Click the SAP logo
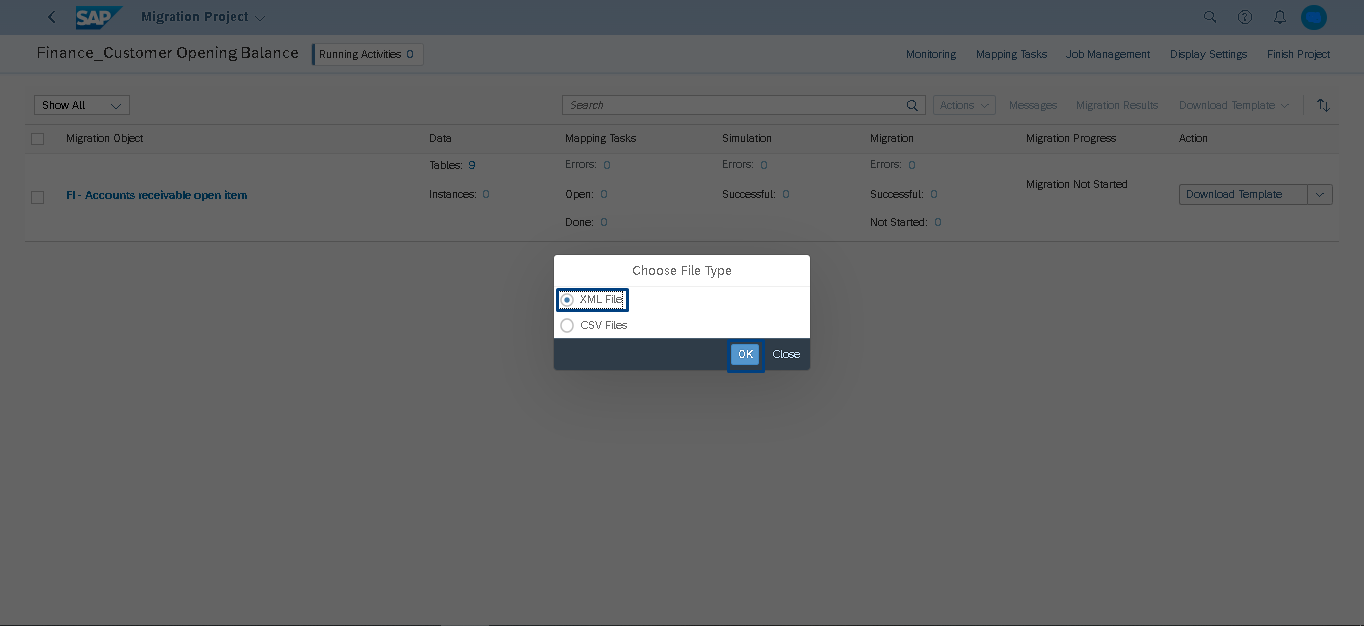 click(x=99, y=17)
